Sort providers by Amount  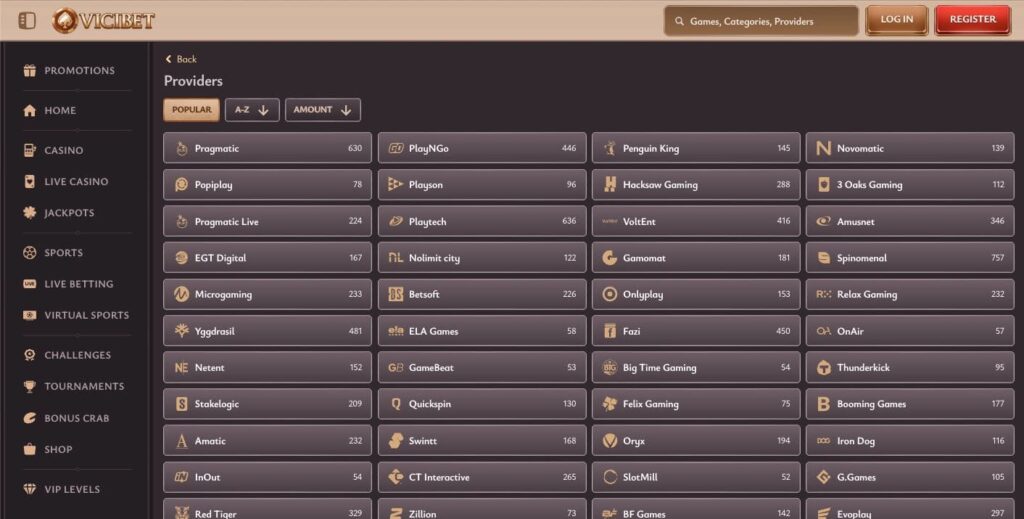(322, 110)
